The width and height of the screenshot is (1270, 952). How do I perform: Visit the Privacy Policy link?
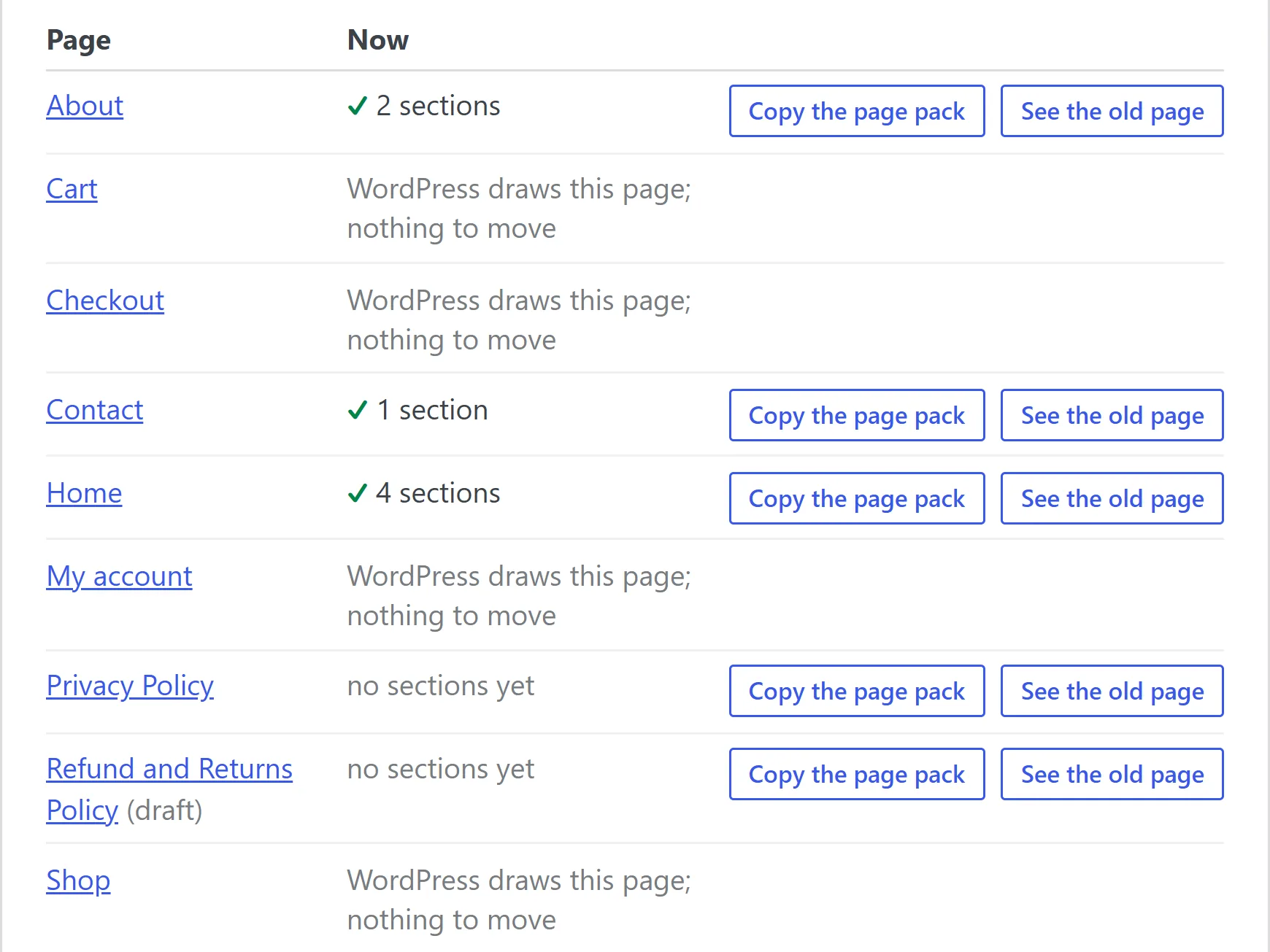tap(130, 686)
